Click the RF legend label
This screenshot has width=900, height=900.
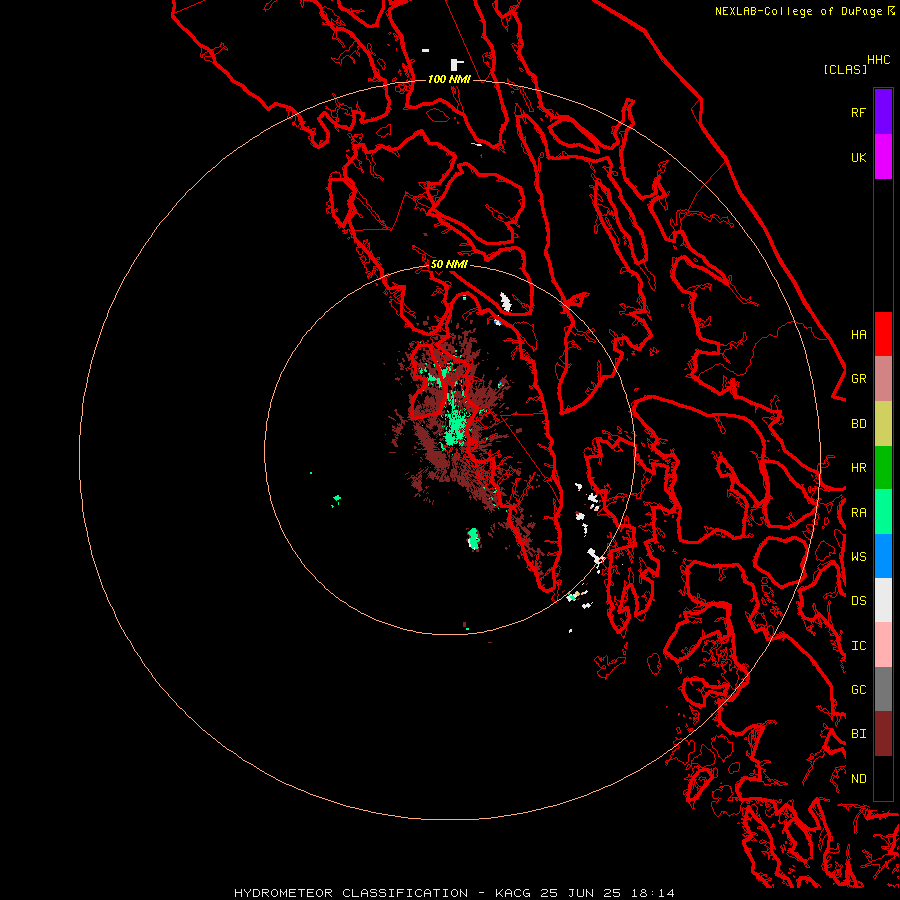tap(858, 112)
